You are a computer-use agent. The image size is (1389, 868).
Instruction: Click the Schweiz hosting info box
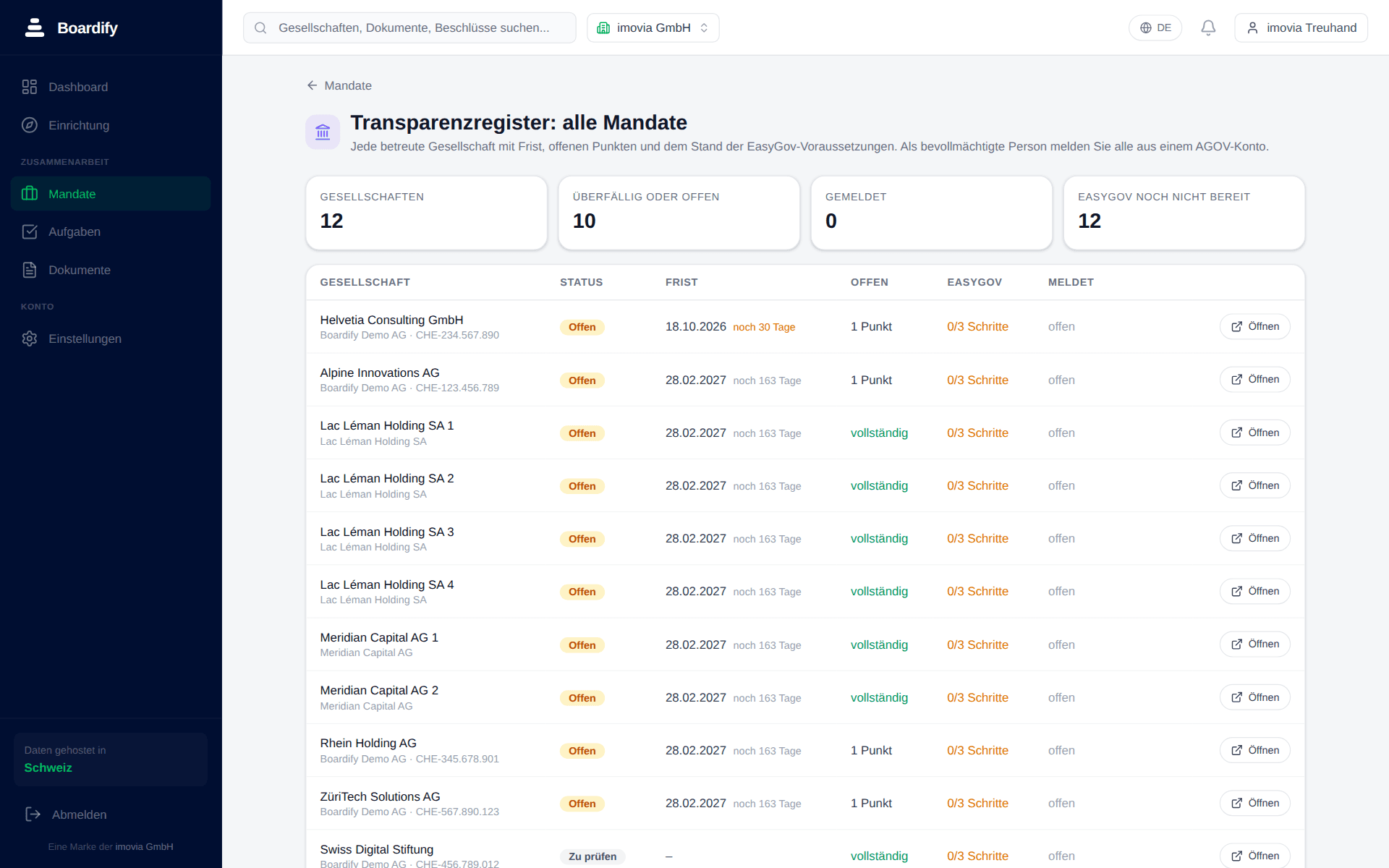click(111, 759)
